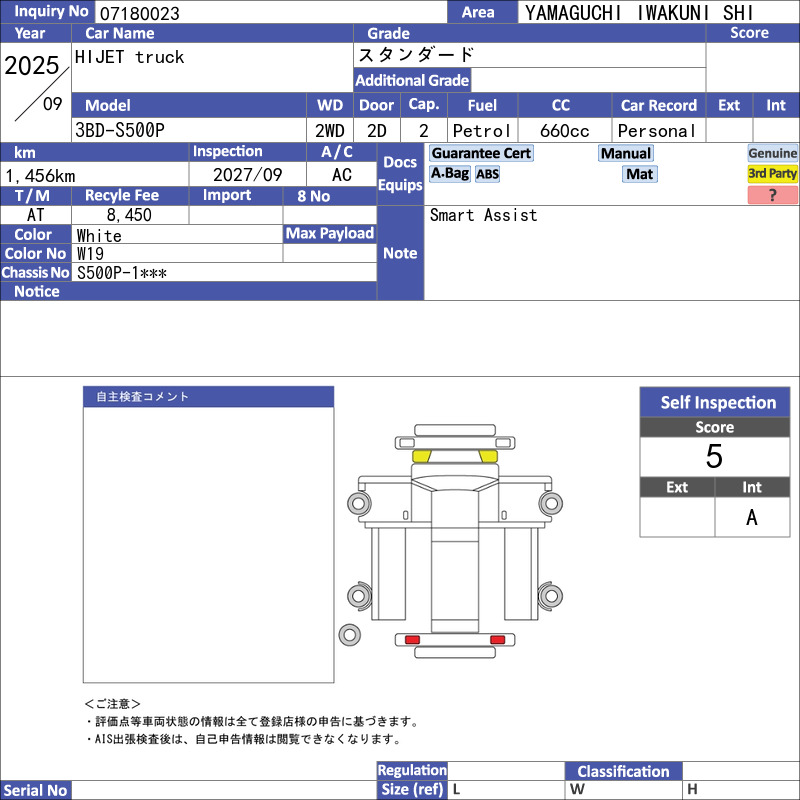Screen dimensions: 800x800
Task: Click the Mat equipment badge
Action: click(x=639, y=174)
